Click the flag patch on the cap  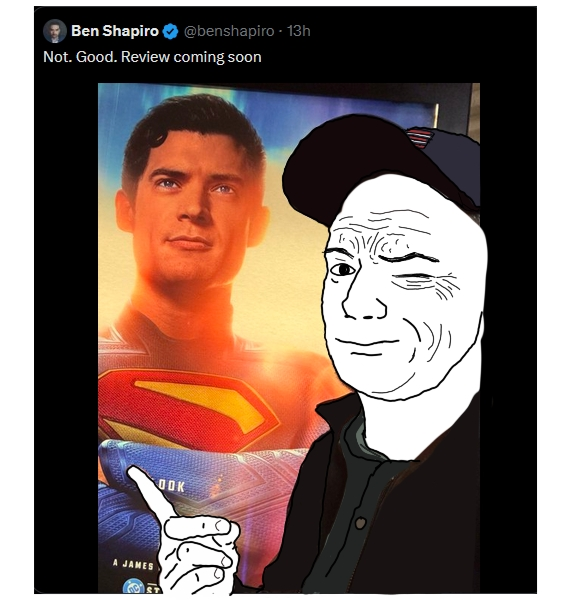coord(419,138)
